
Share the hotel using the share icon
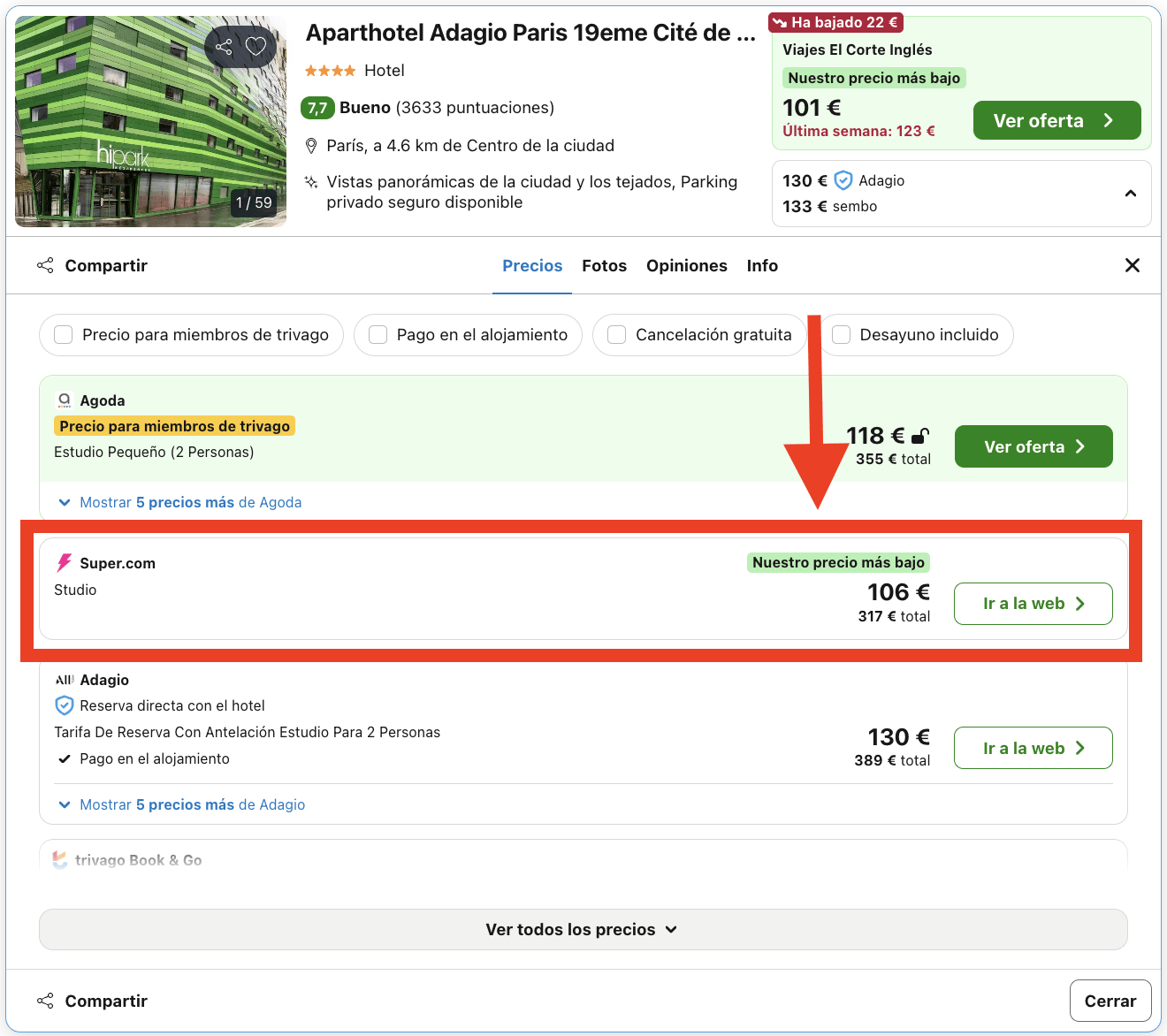coord(224,46)
